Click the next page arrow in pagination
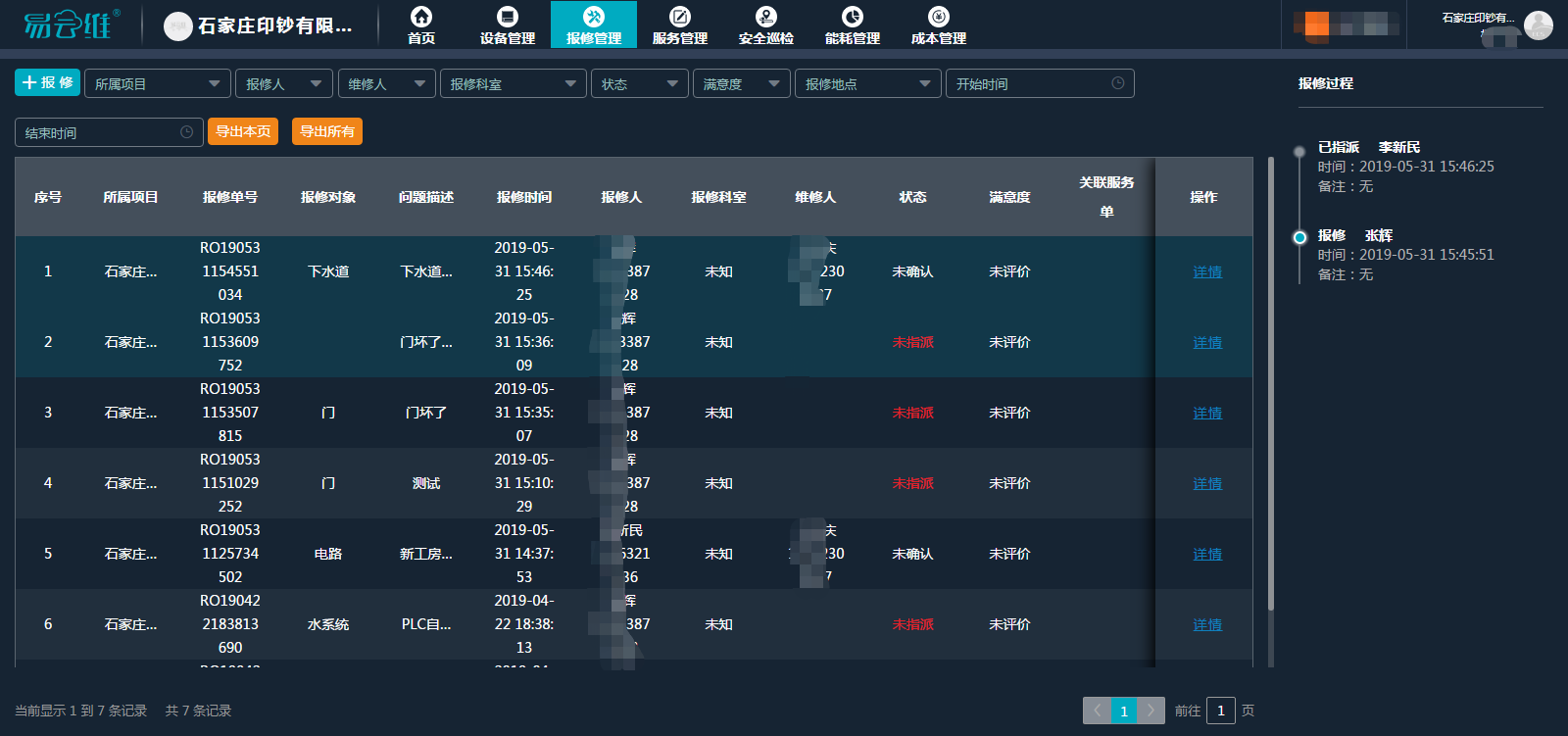The height and width of the screenshot is (736, 1568). (1151, 711)
